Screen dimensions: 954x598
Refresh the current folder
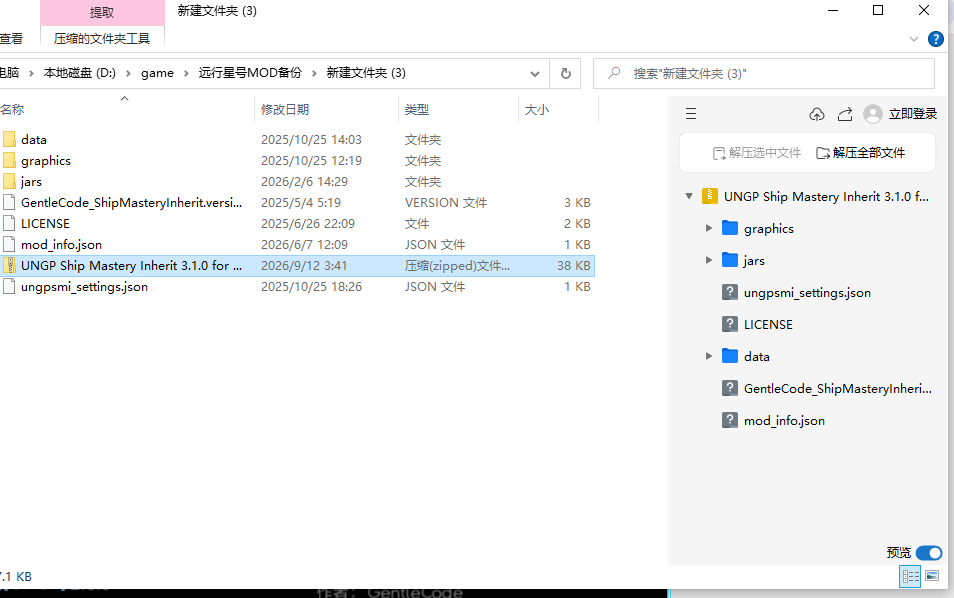tap(565, 74)
